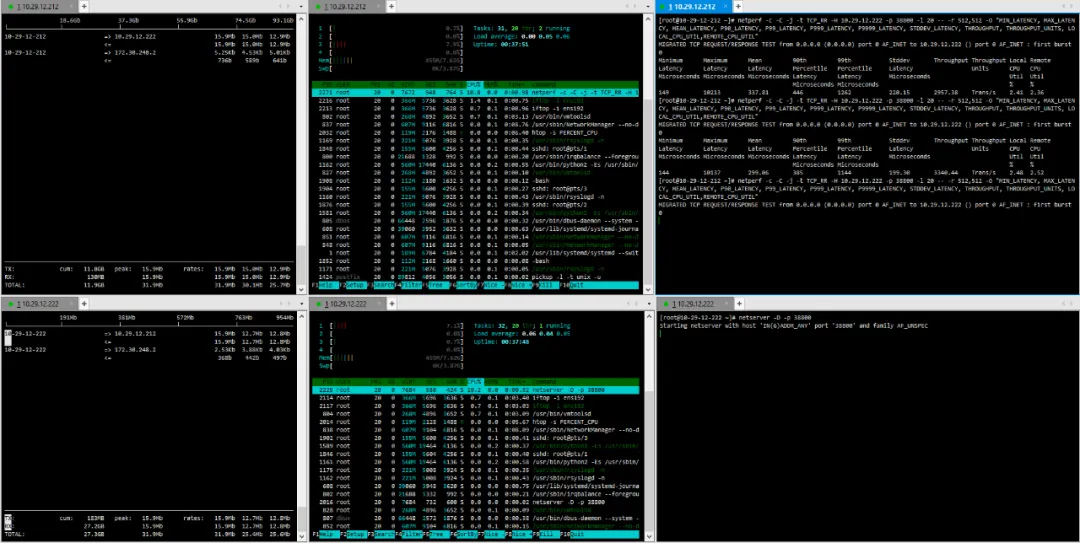Click the netserver command prompt line
The width and height of the screenshot is (1080, 543).
click(736, 318)
